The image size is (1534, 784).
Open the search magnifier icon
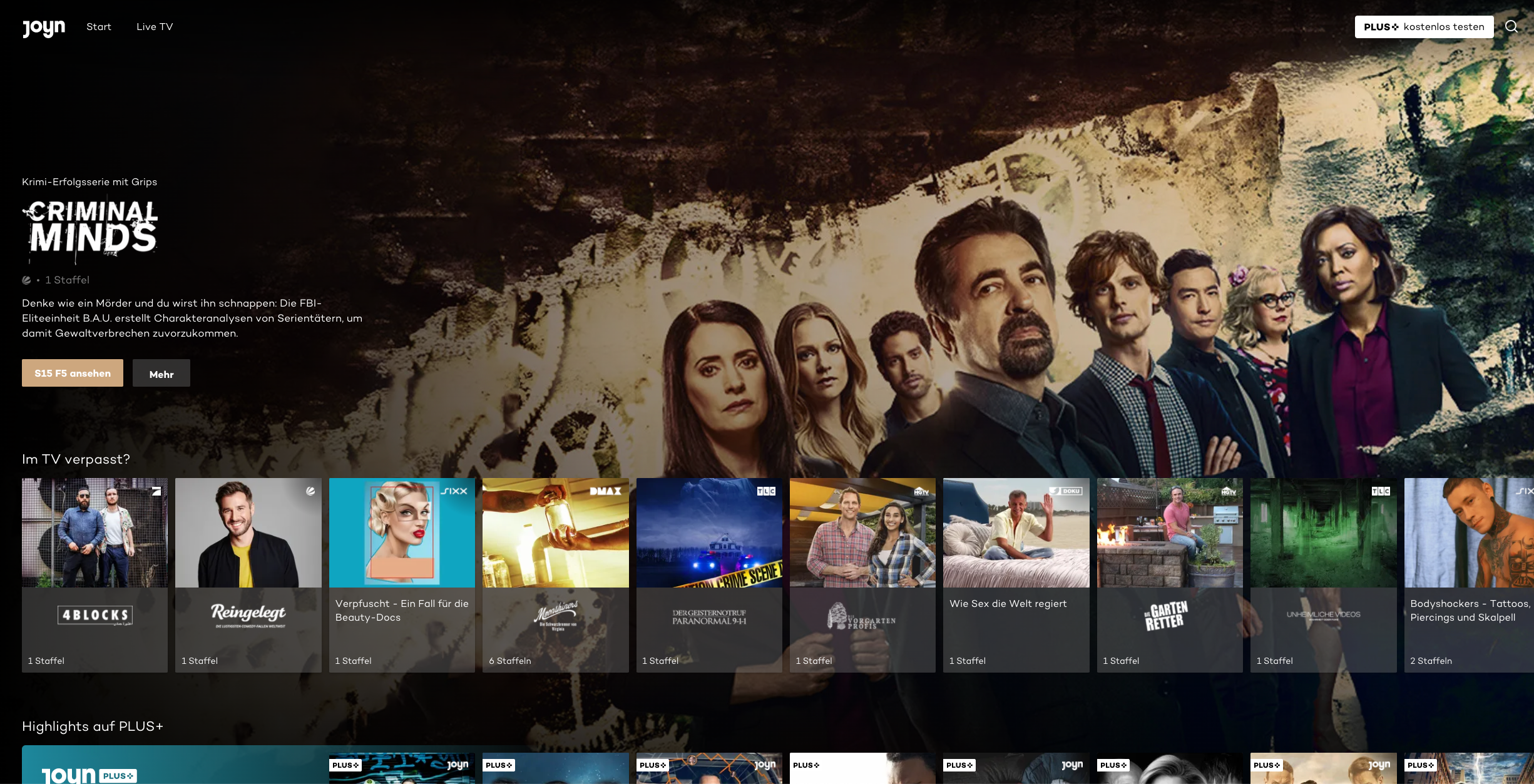click(x=1511, y=26)
